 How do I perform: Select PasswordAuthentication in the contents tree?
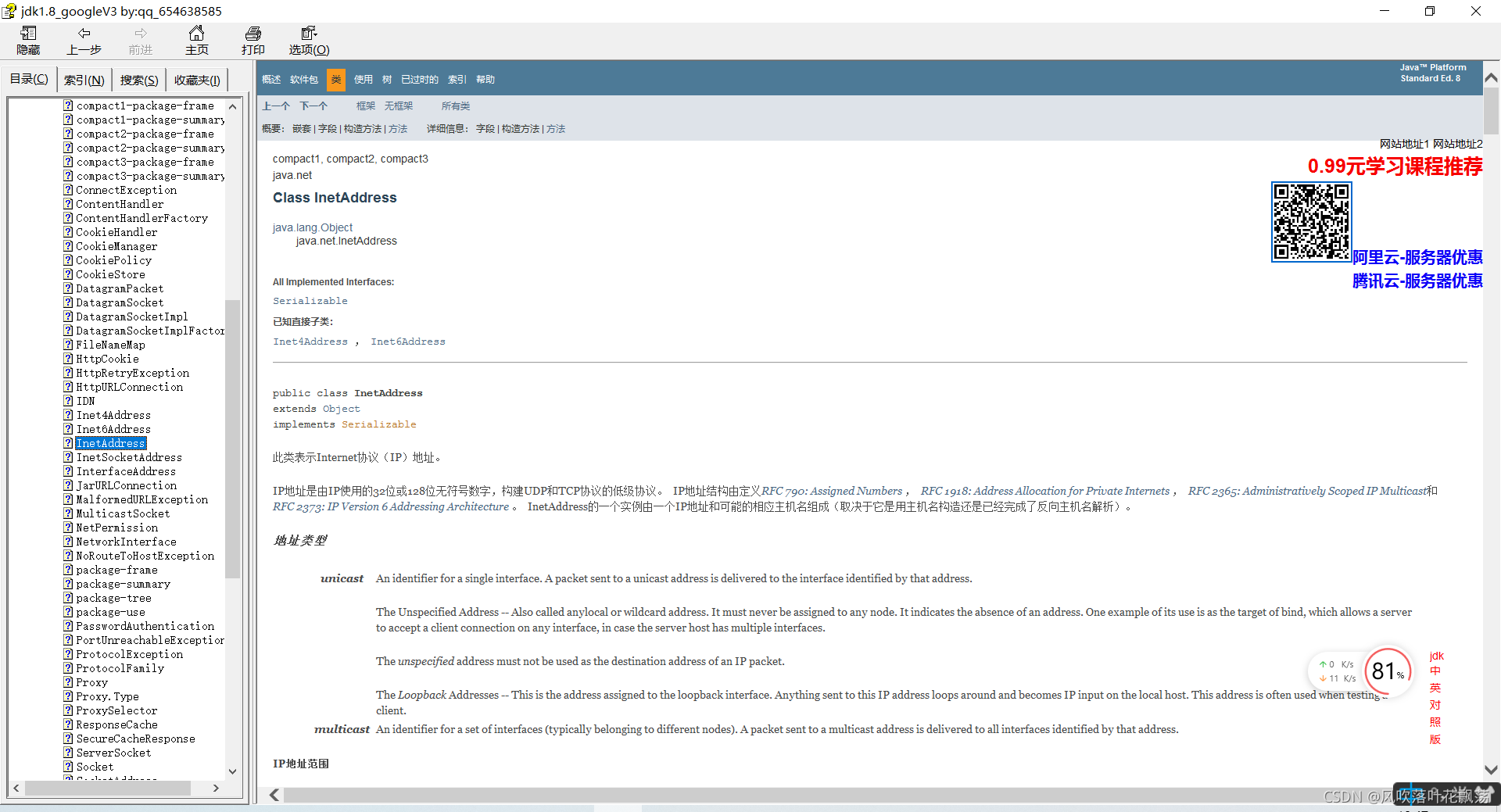145,626
